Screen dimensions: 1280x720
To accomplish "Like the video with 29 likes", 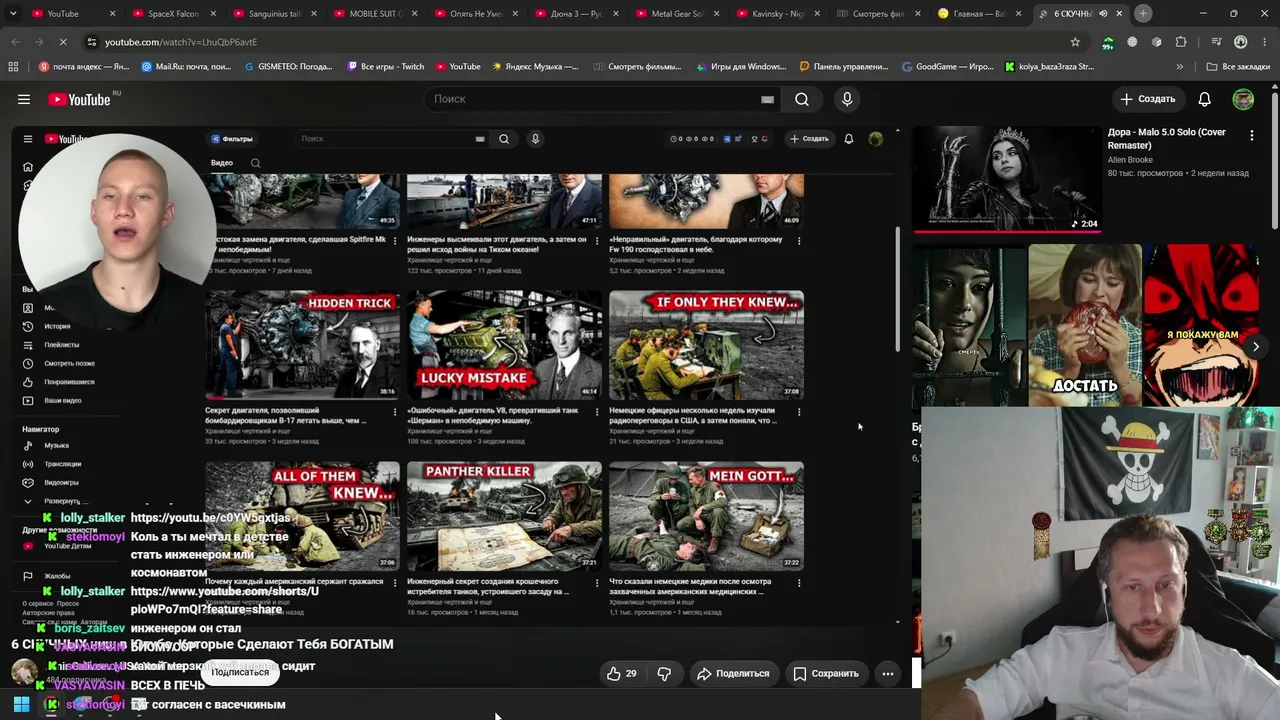I will pyautogui.click(x=622, y=674).
